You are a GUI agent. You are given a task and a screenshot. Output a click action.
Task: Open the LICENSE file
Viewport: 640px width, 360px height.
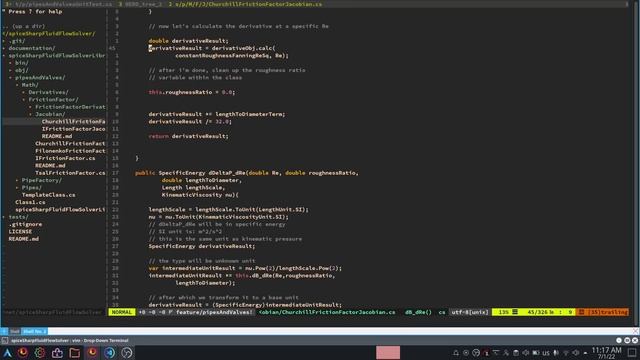[20, 232]
